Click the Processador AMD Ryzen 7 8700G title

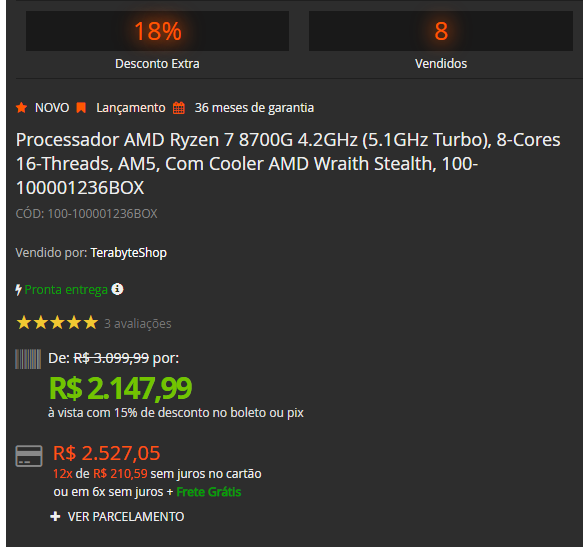(288, 164)
